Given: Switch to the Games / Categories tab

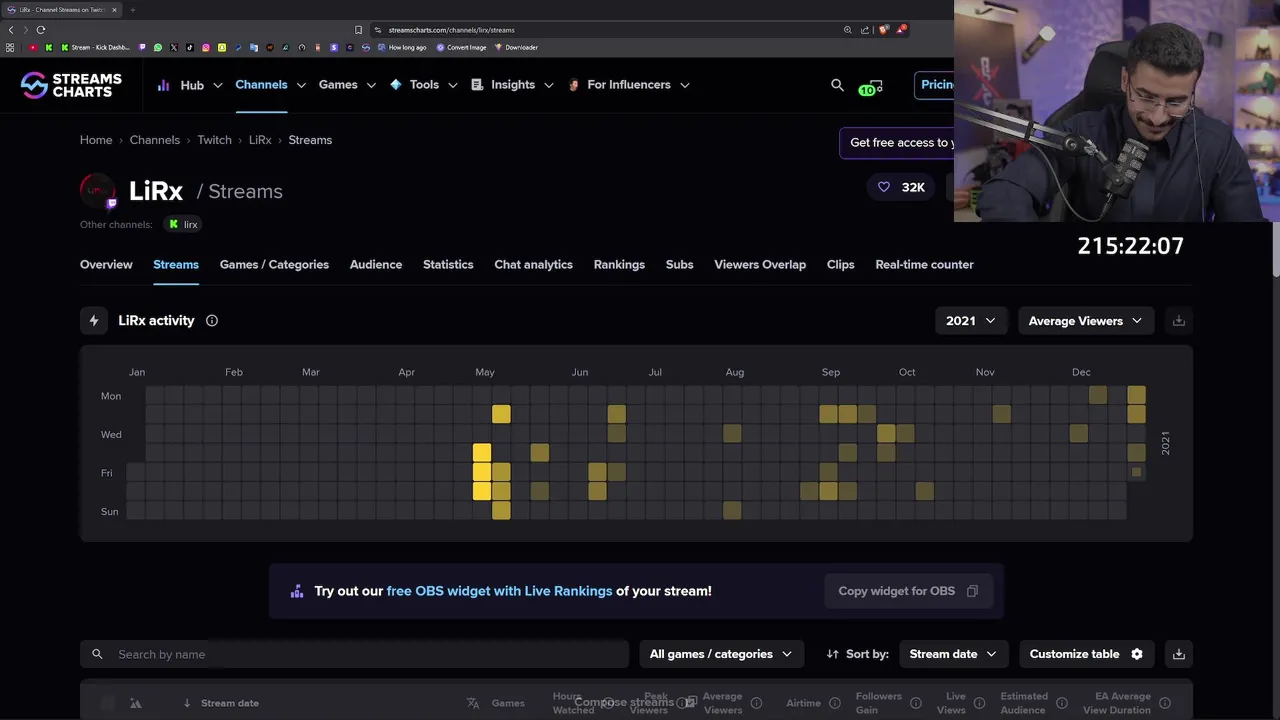Looking at the screenshot, I should (x=274, y=265).
